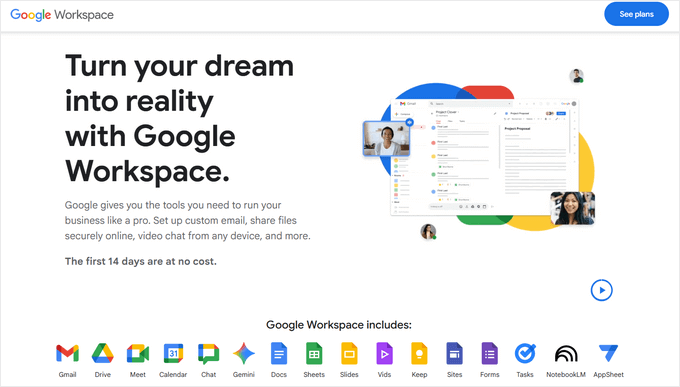Click the Gmail mockup window in the hero image

point(484,157)
